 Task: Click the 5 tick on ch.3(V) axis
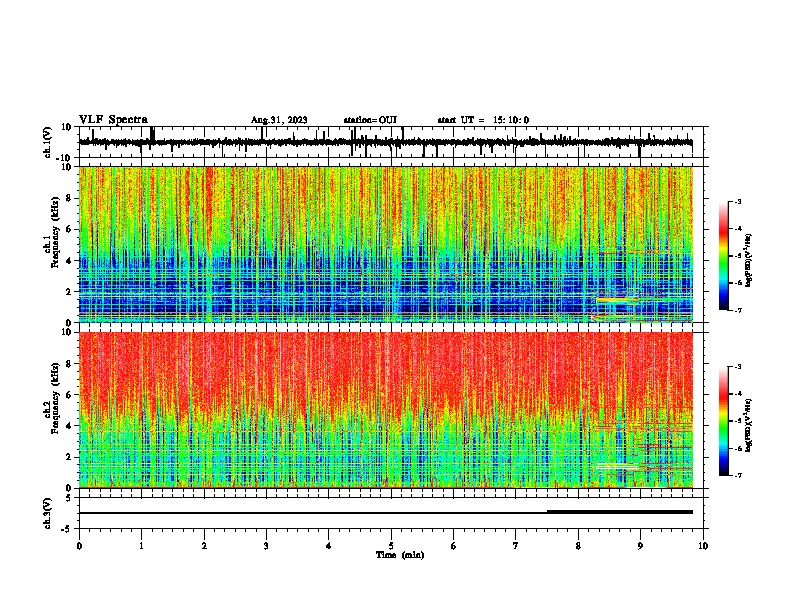(x=69, y=497)
